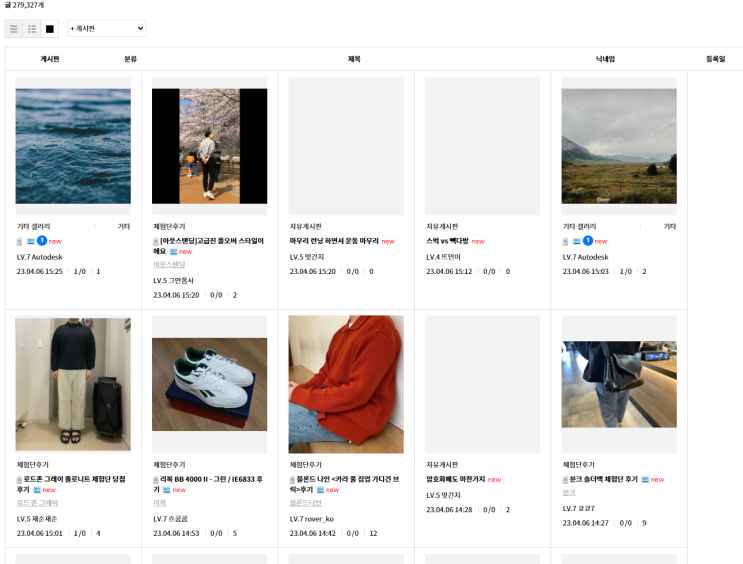Click the 닉네임 column header
The height and width of the screenshot is (564, 743).
tap(605, 59)
